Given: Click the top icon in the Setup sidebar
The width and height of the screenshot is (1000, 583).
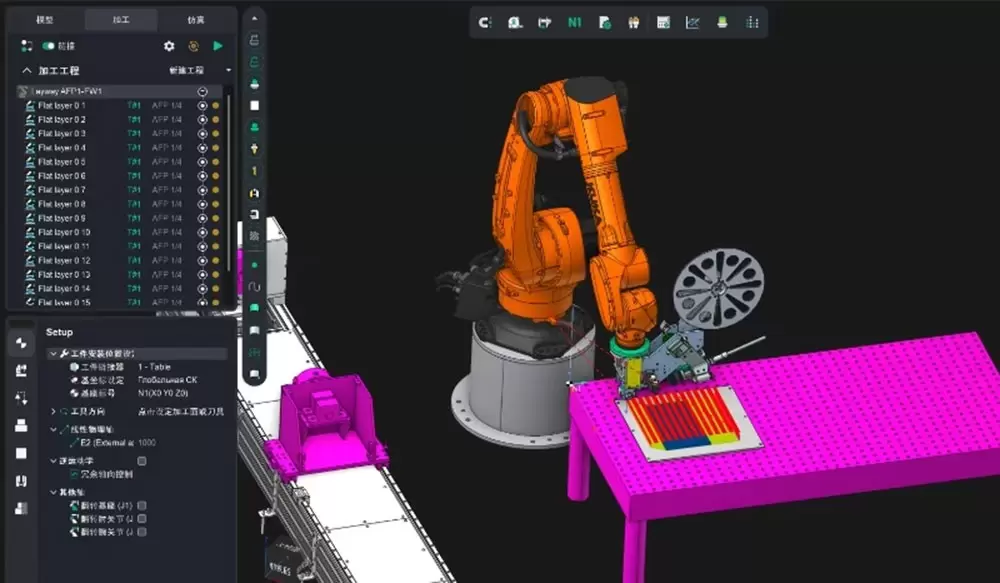Looking at the screenshot, I should pos(21,343).
